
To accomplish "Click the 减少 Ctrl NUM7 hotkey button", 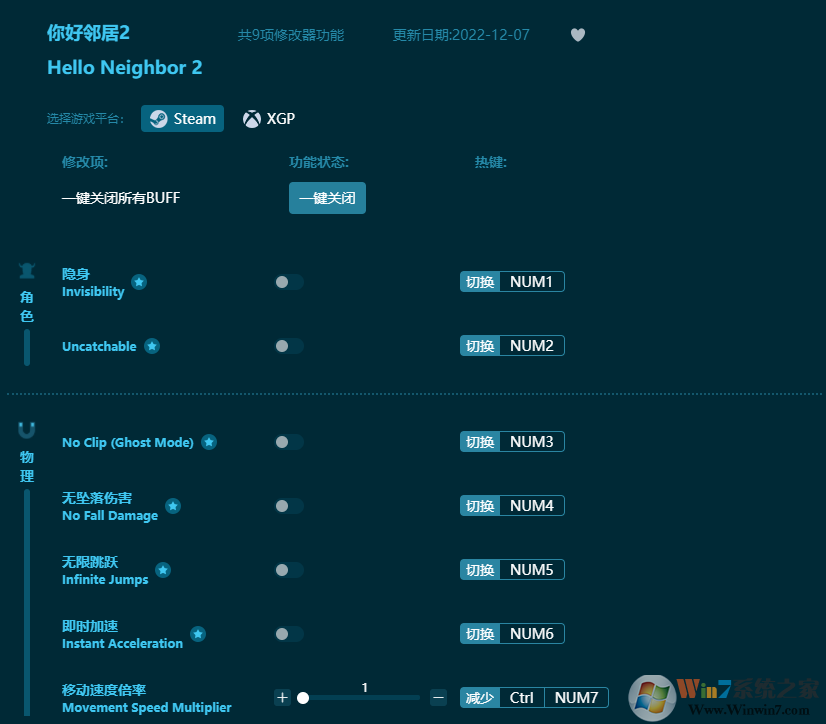I will pyautogui.click(x=534, y=698).
